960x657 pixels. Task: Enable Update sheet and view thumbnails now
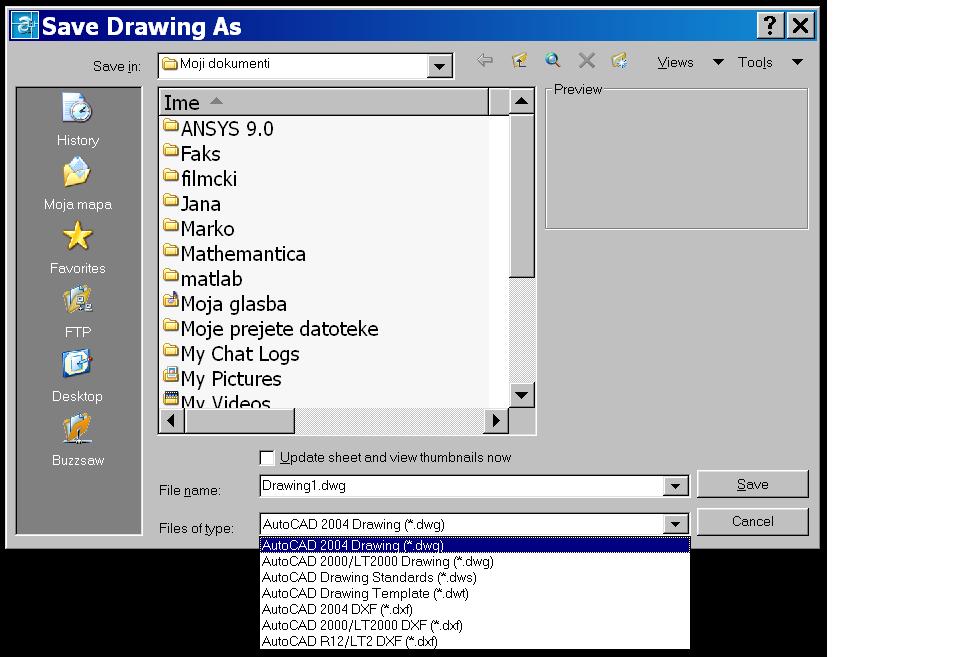(267, 458)
